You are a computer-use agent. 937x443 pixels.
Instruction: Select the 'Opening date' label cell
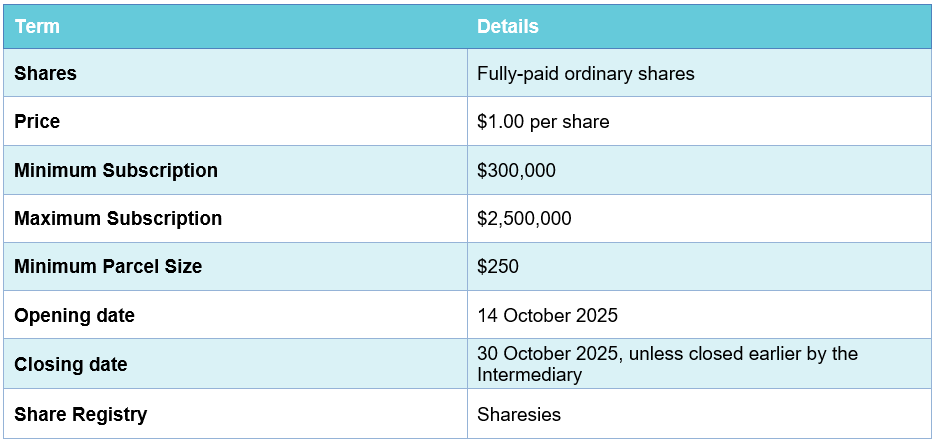pos(74,316)
